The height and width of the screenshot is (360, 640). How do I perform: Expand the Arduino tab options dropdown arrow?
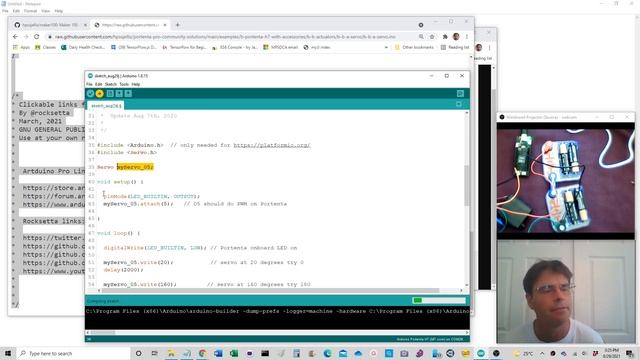point(459,104)
